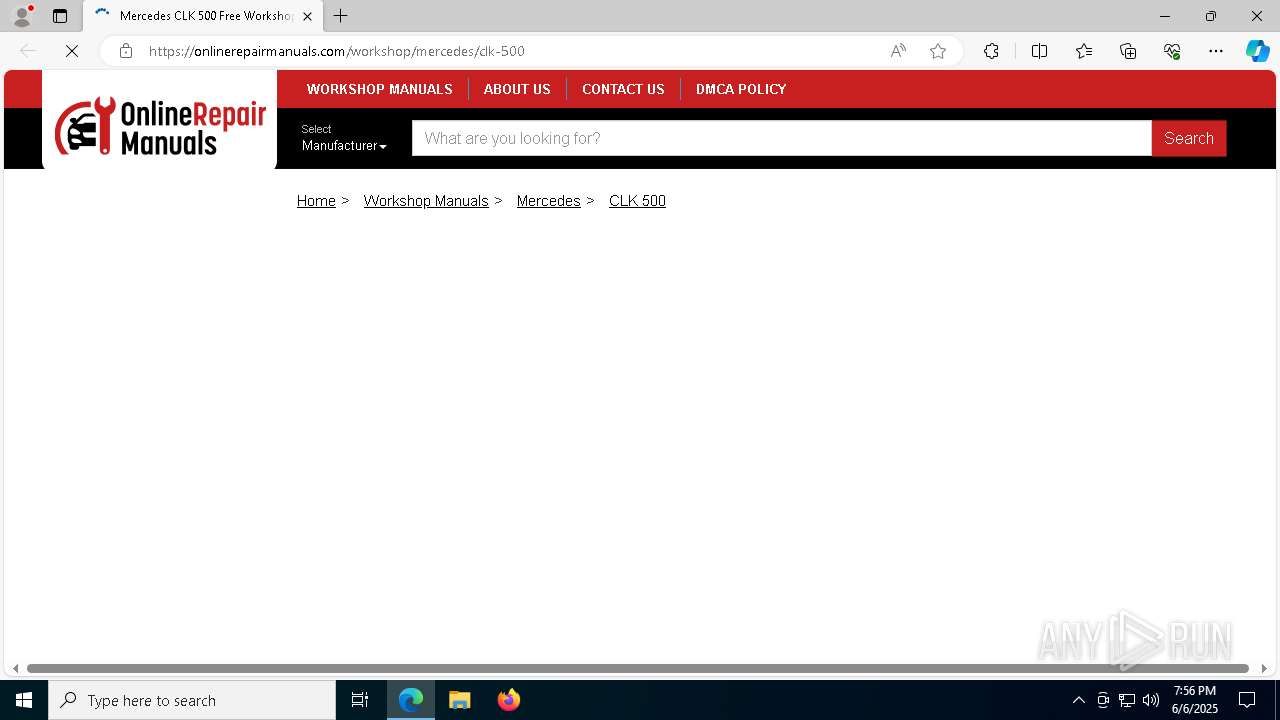Image resolution: width=1280 pixels, height=720 pixels.
Task: Open the notification center
Action: pos(1247,700)
